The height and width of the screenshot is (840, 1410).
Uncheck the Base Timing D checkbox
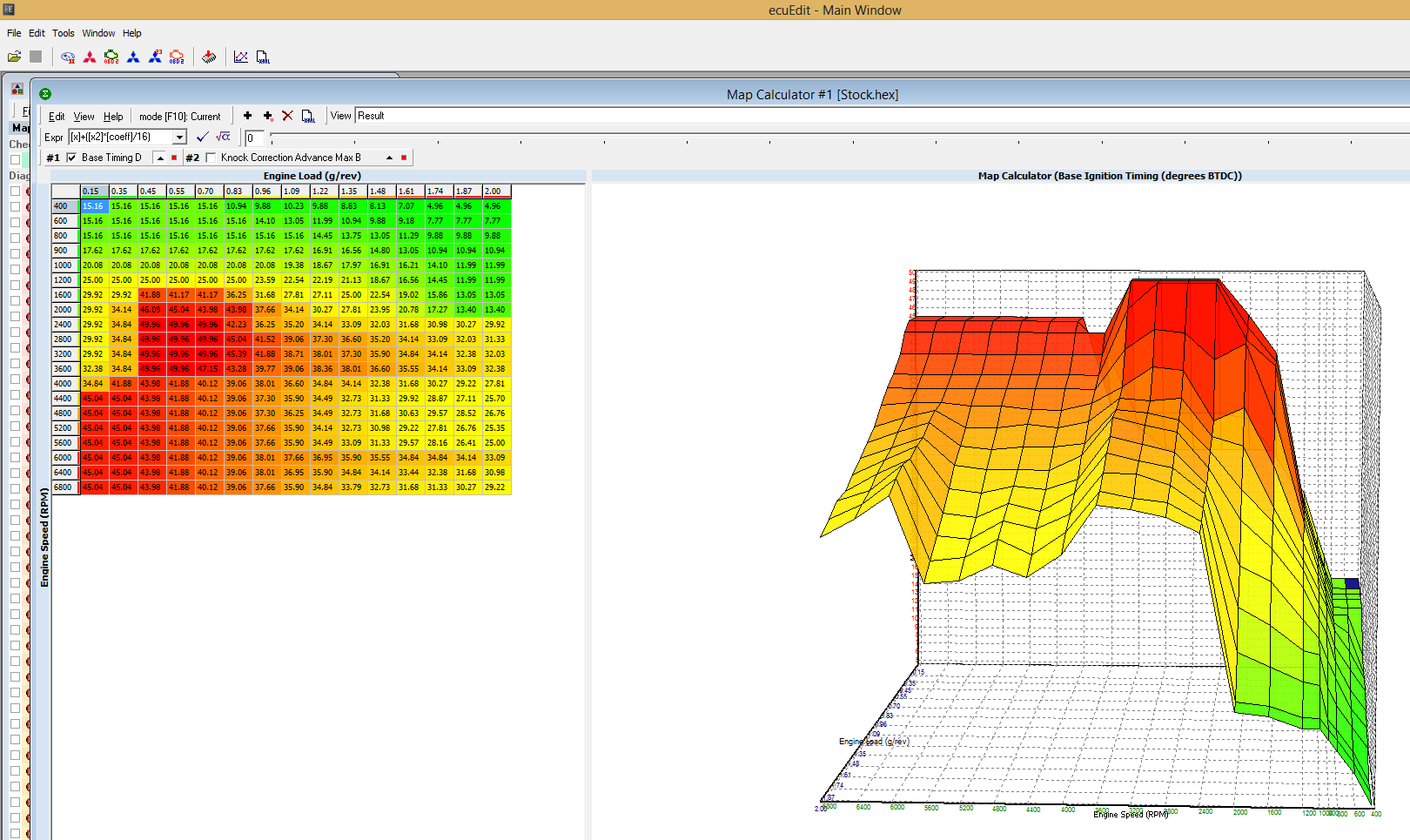[x=71, y=158]
